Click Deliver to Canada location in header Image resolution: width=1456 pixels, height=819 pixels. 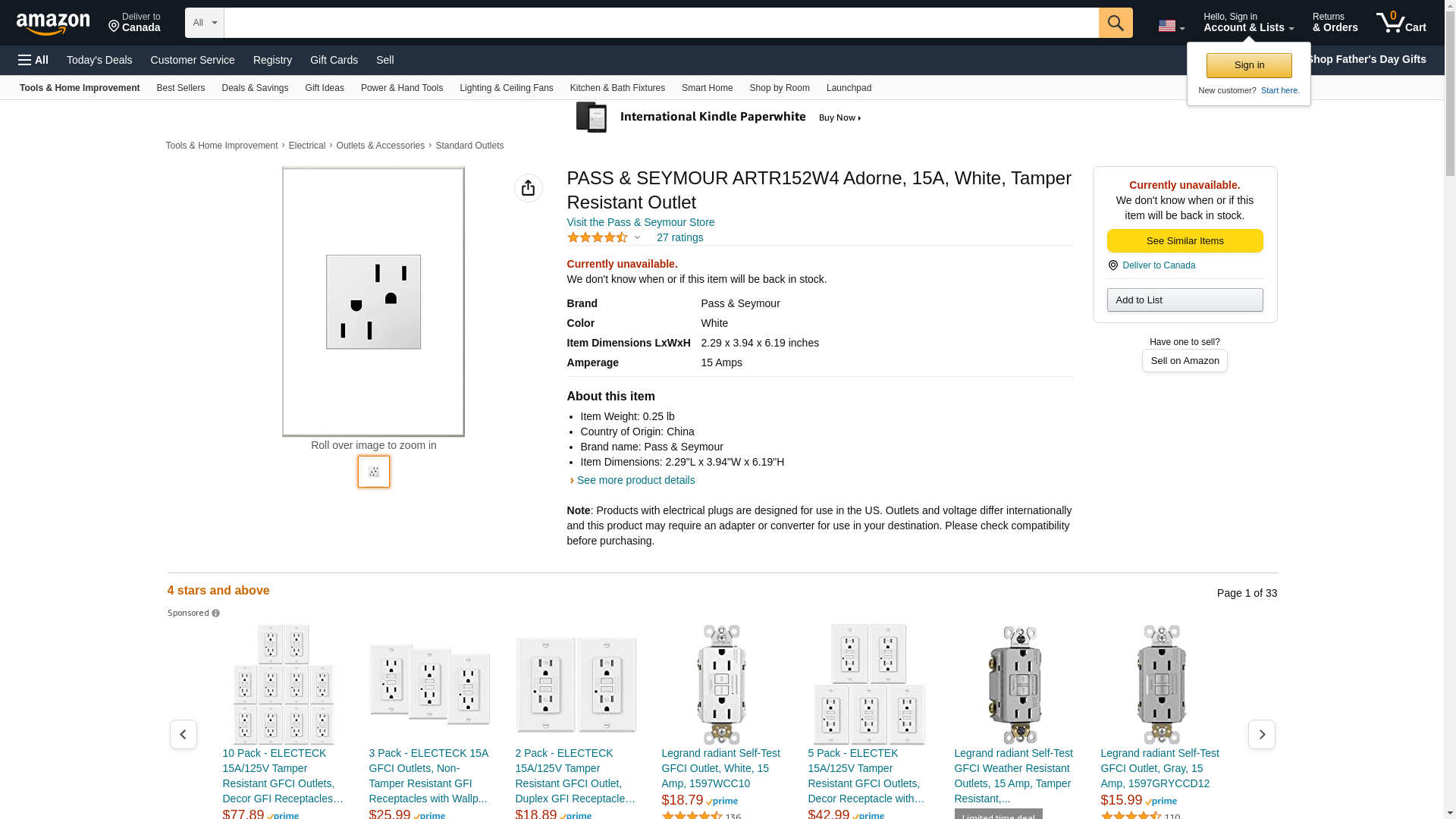134,23
